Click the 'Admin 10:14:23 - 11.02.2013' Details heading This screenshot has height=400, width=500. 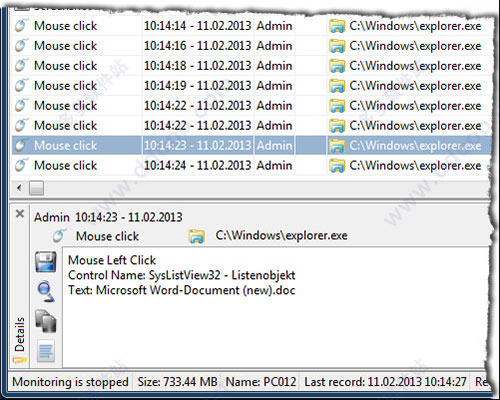[x=108, y=217]
